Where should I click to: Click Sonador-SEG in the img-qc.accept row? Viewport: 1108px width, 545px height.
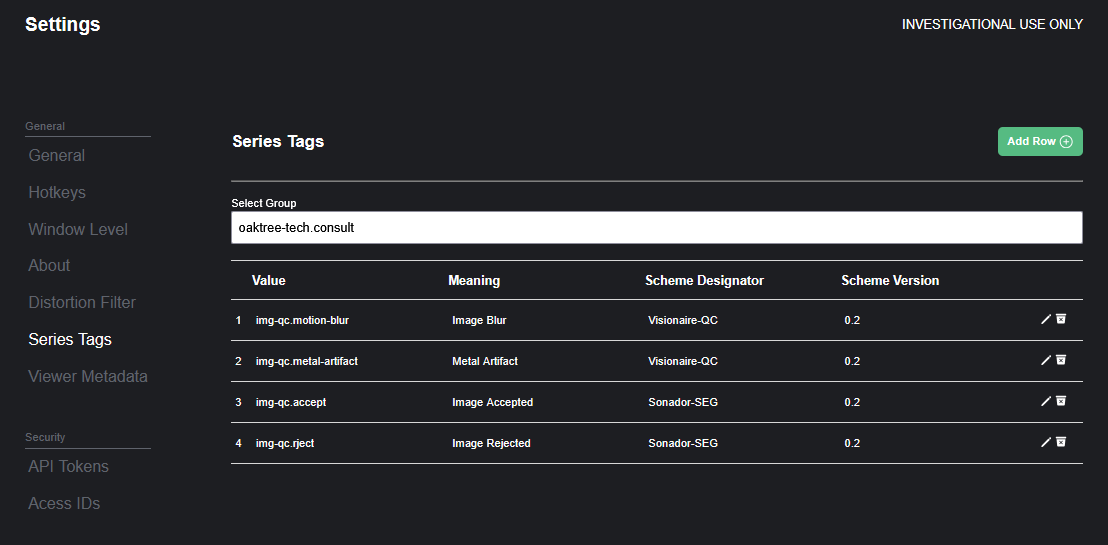point(683,402)
